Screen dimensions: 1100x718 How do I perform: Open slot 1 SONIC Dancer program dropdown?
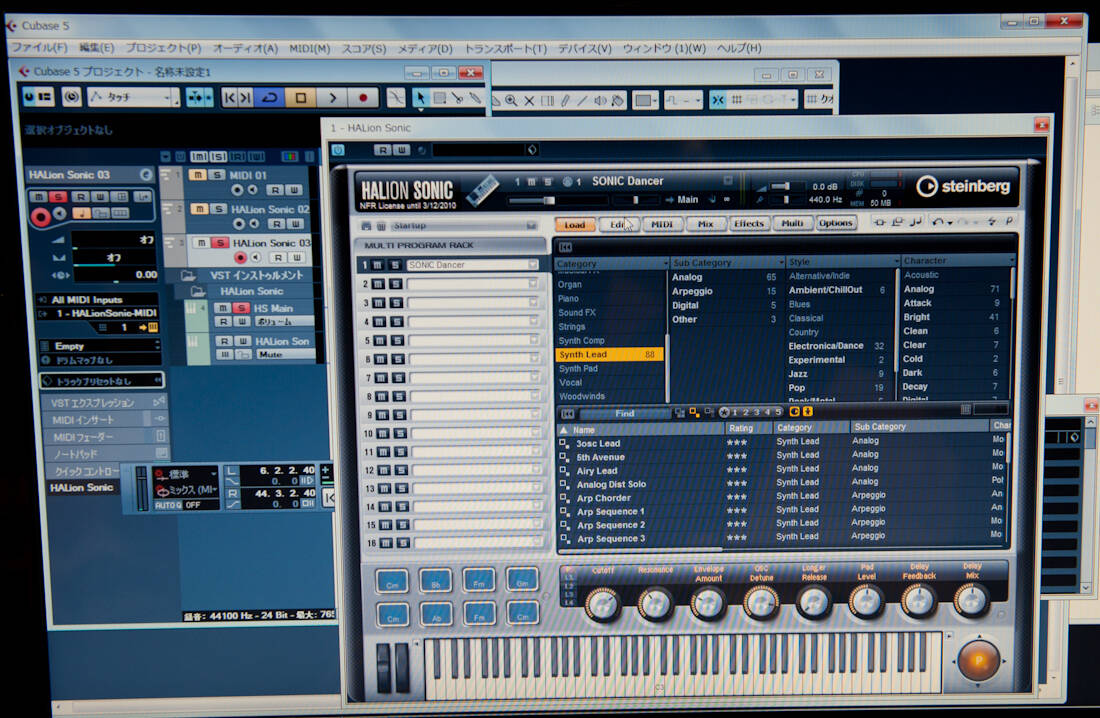(x=532, y=265)
